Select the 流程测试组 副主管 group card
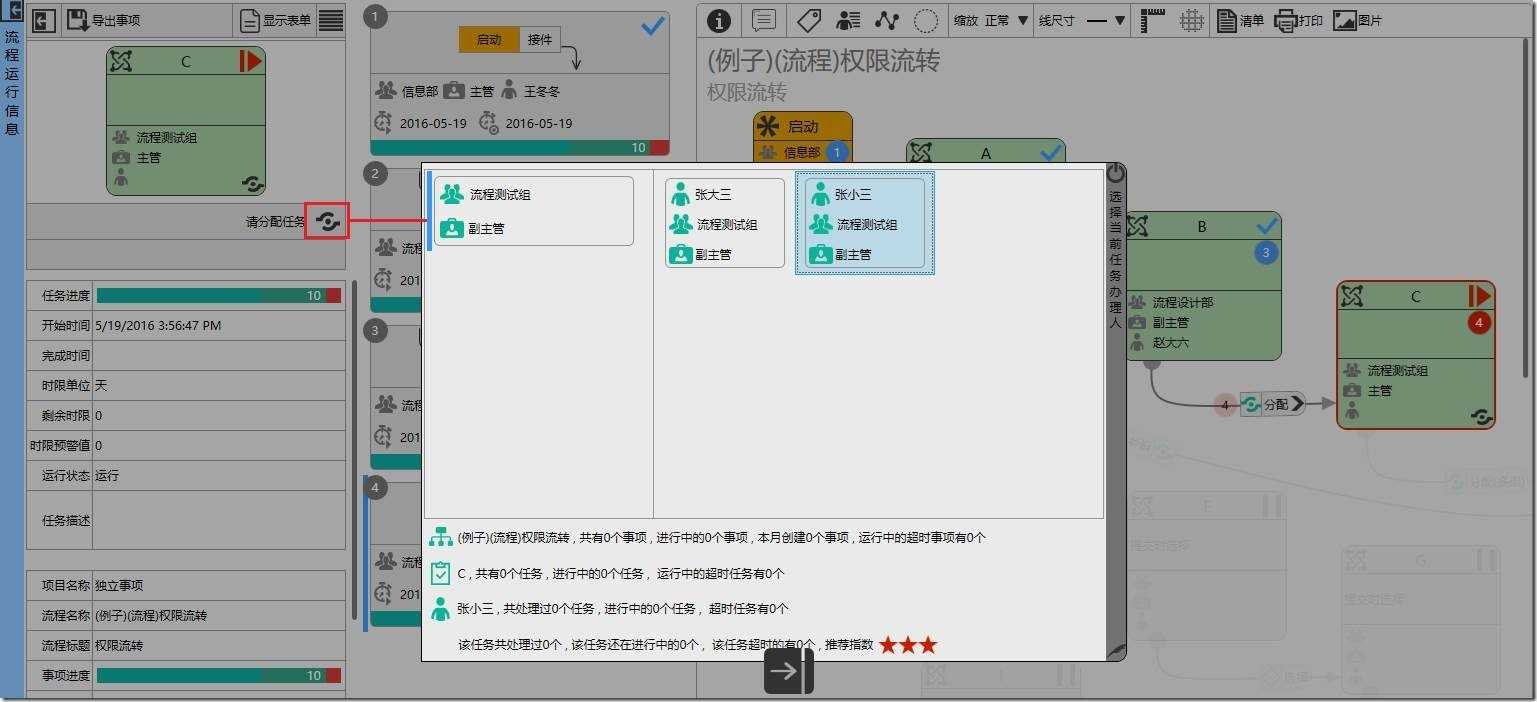Viewport: 1537px width, 702px height. 534,211
